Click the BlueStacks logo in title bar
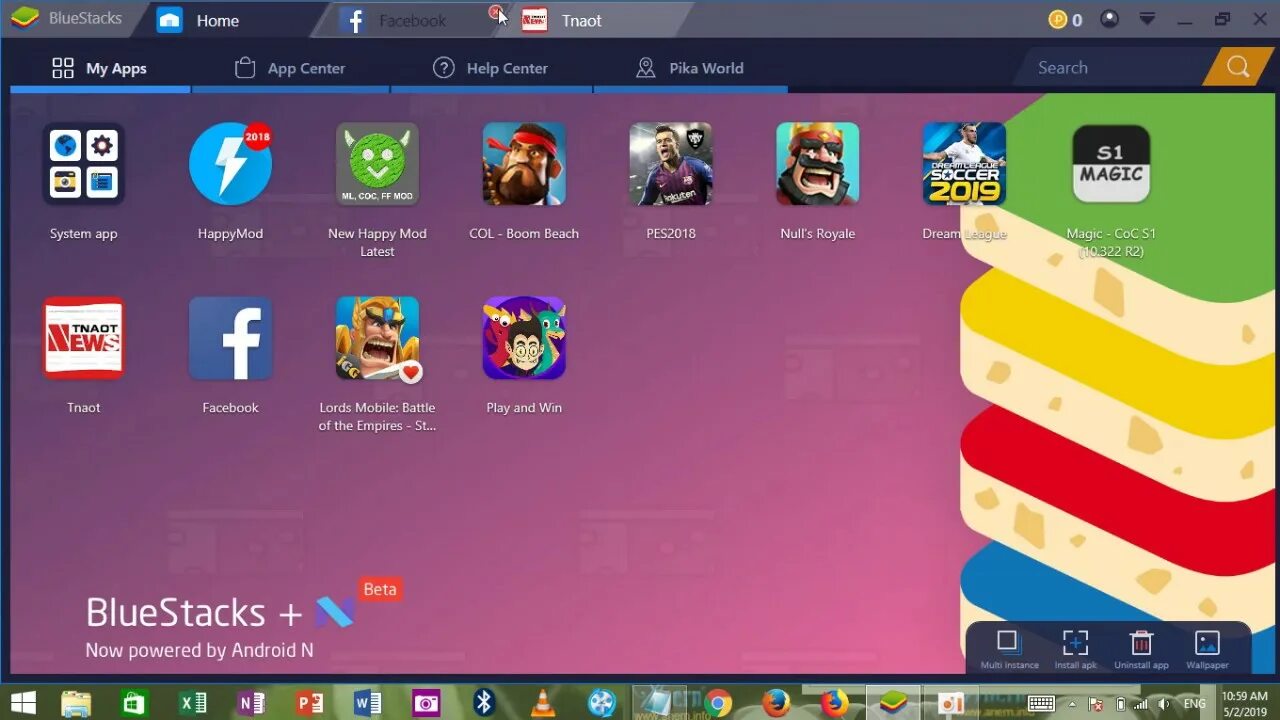Viewport: 1280px width, 720px height. click(24, 19)
